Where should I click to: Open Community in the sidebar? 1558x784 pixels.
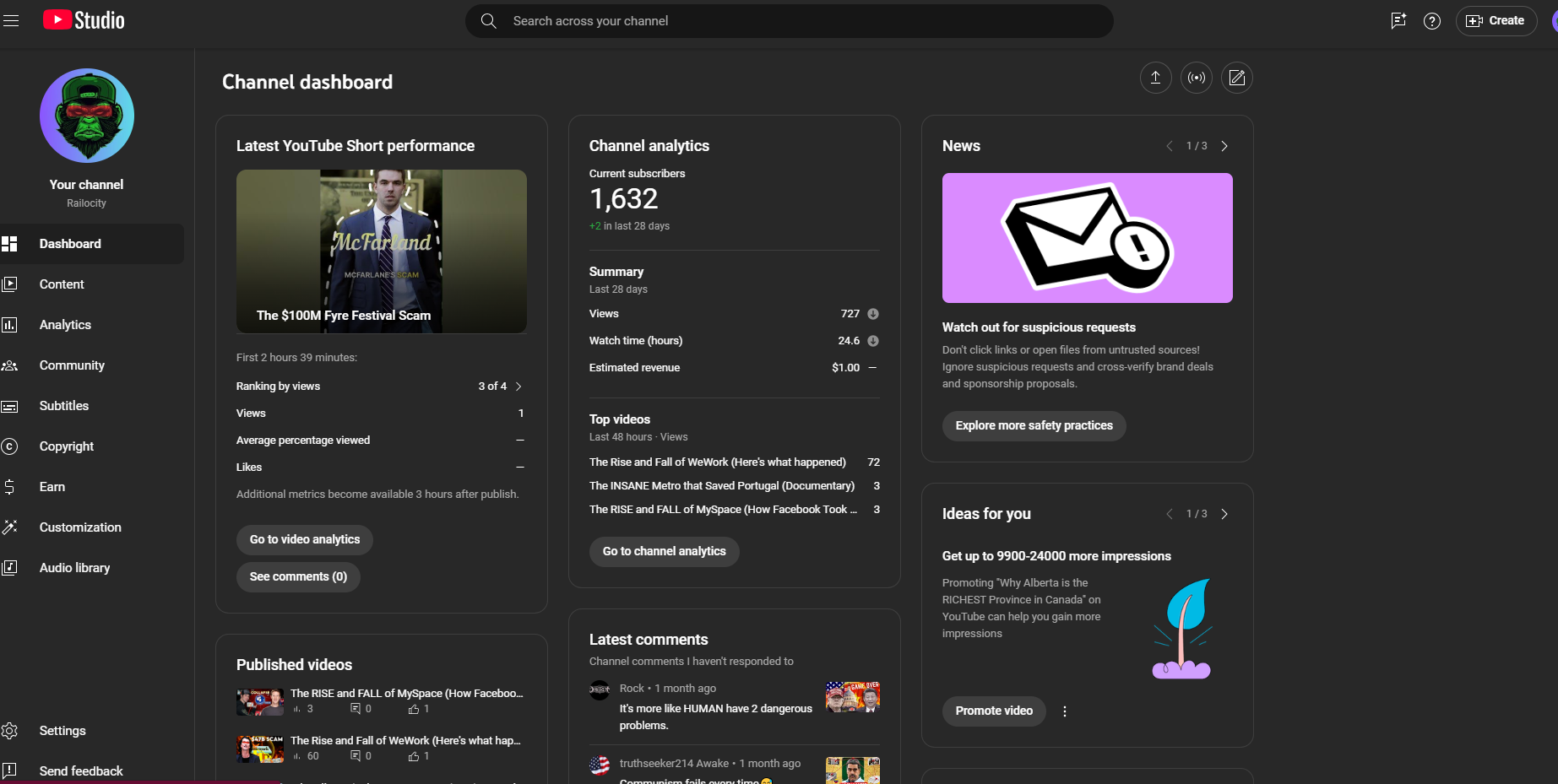pyautogui.click(x=91, y=365)
